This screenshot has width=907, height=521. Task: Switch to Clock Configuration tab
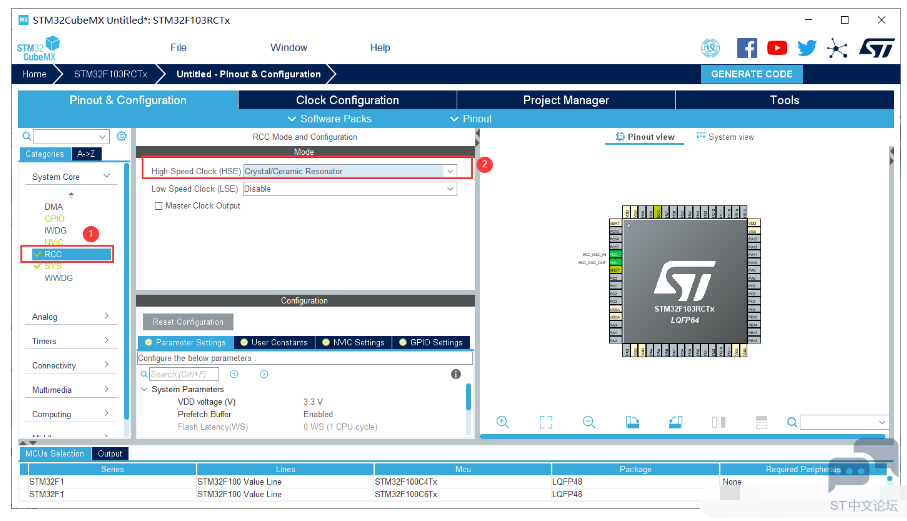click(x=348, y=100)
